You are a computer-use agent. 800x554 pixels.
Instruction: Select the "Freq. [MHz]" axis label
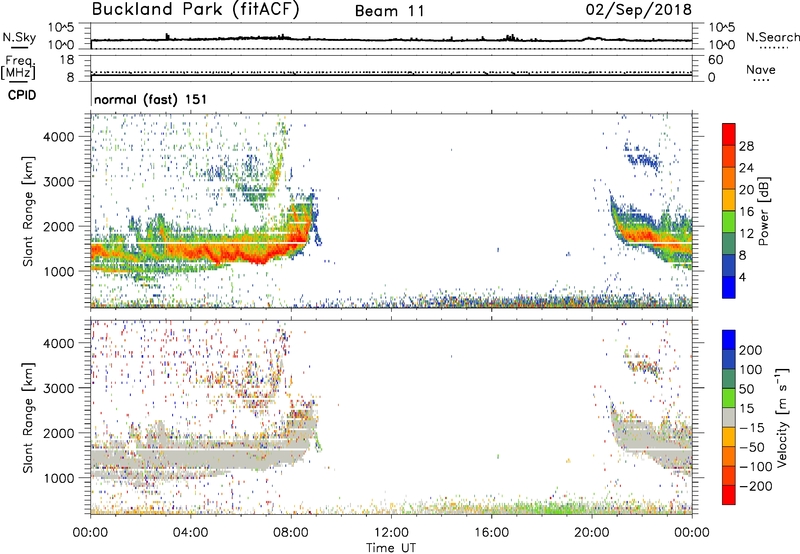point(18,68)
